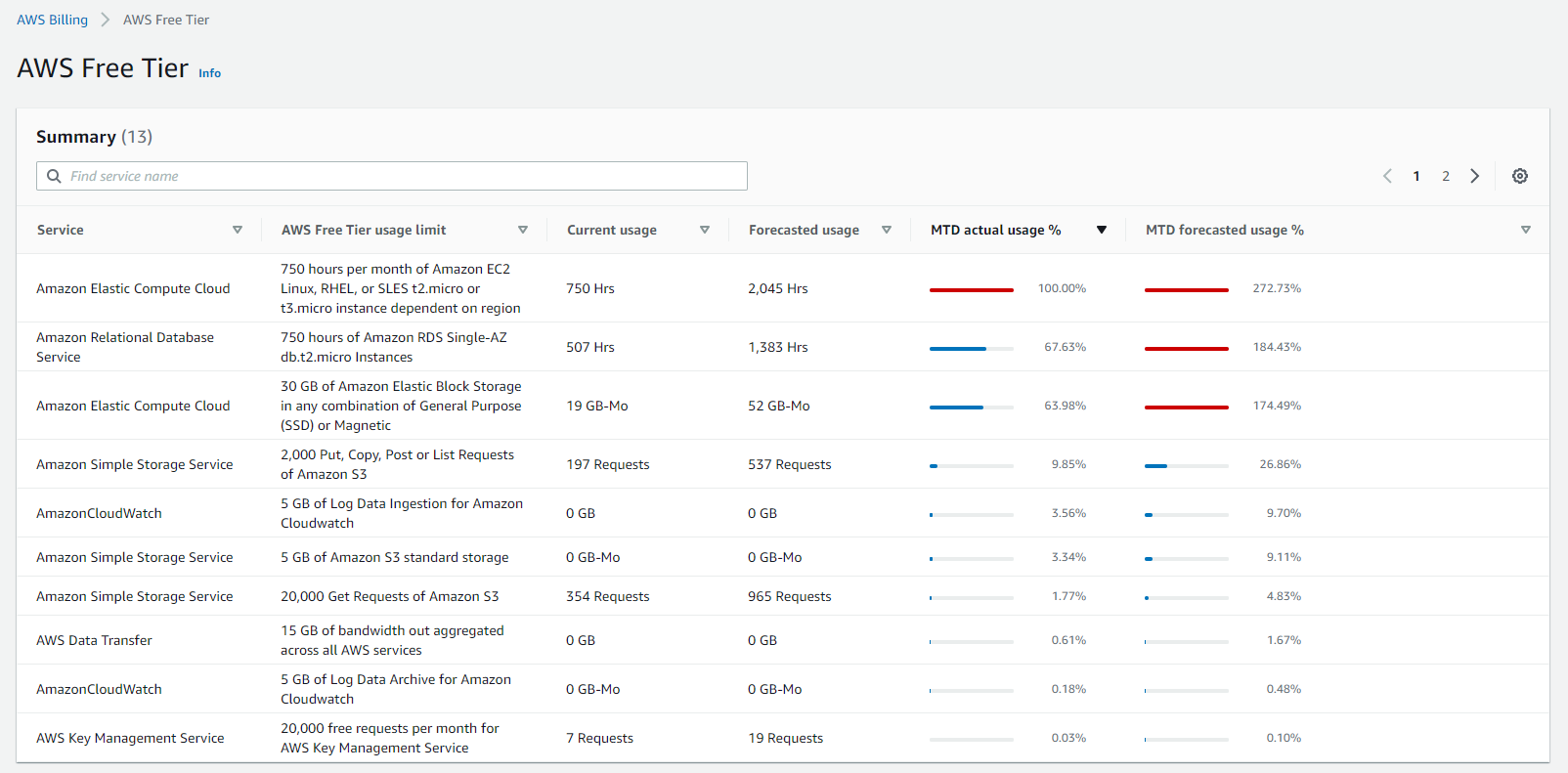Click 184.43% forecasted usage bar
Screen dimensions: 1568x773
(1187, 349)
